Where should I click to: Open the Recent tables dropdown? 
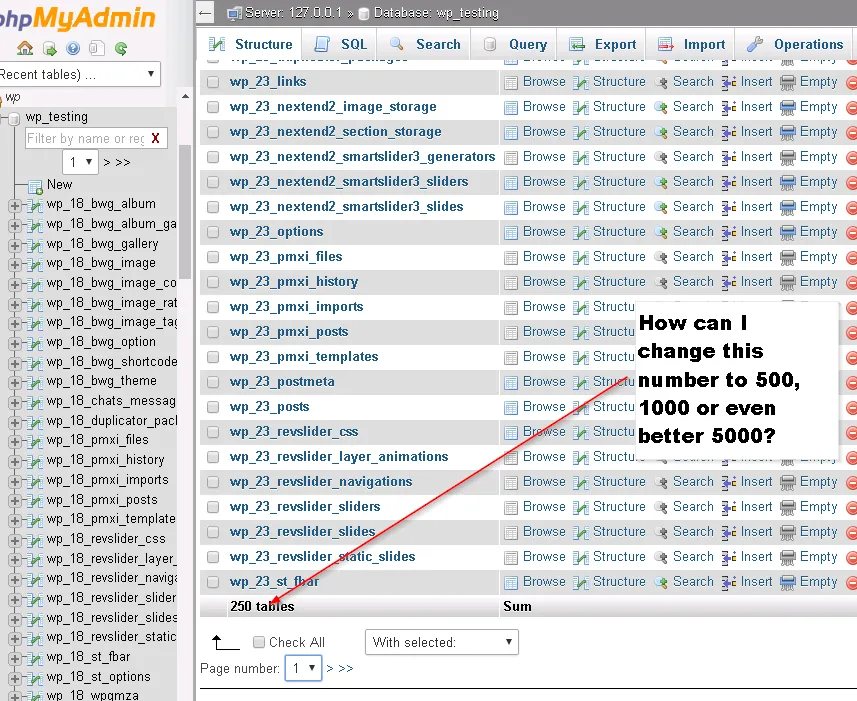(x=79, y=74)
